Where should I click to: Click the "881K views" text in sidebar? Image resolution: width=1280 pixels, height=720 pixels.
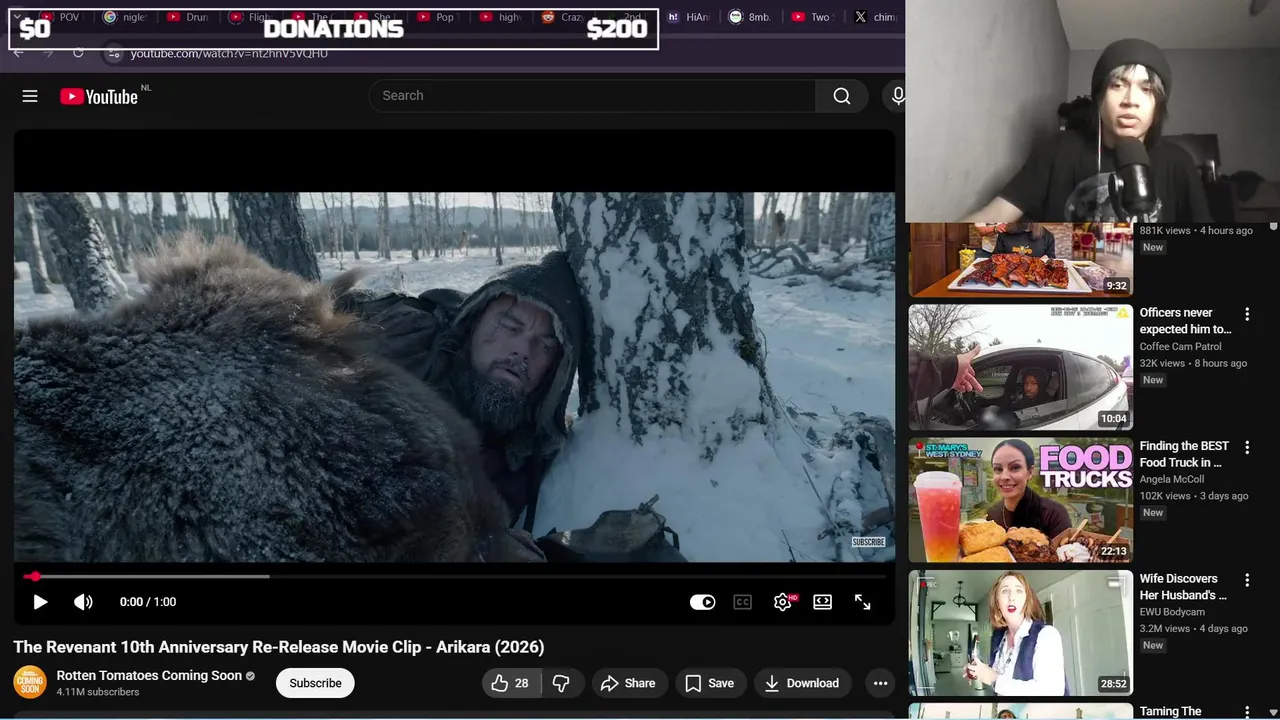click(x=1165, y=230)
